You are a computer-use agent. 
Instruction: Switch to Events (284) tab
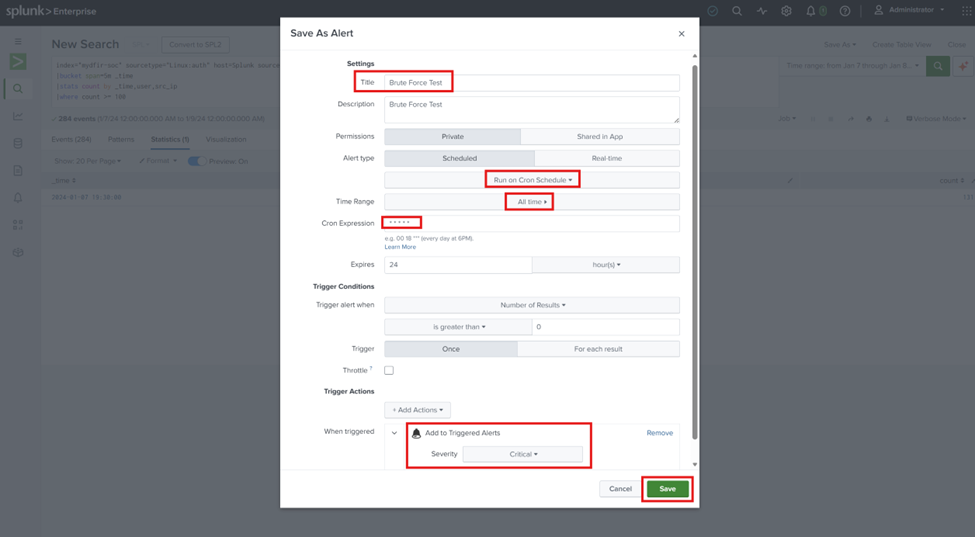click(x=72, y=139)
